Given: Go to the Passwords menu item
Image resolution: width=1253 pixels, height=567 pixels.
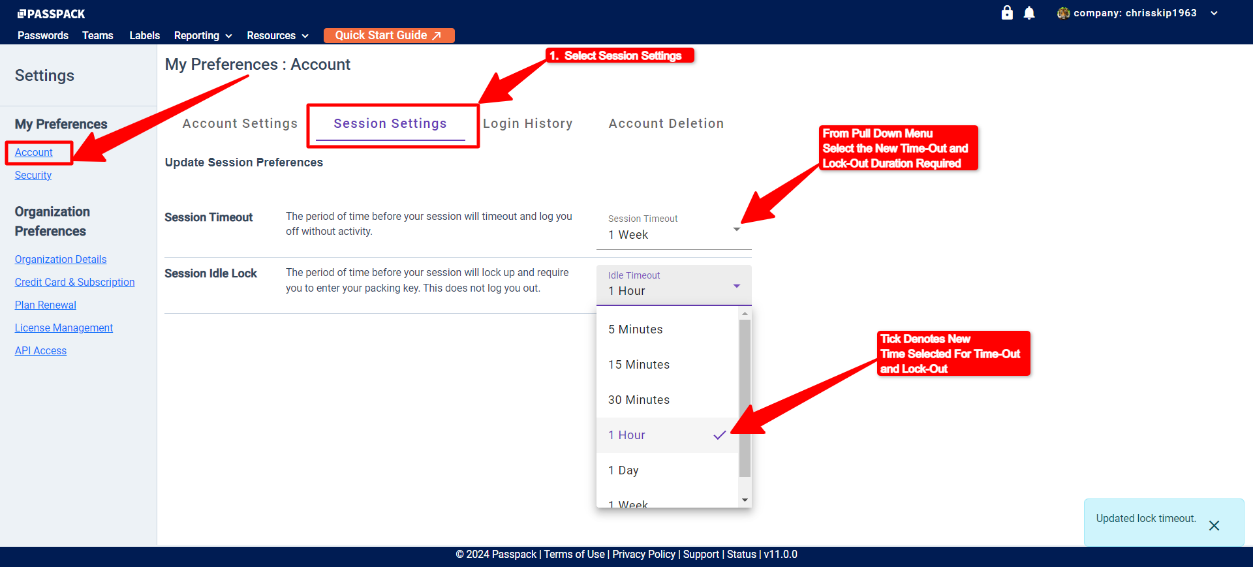Looking at the screenshot, I should [43, 35].
